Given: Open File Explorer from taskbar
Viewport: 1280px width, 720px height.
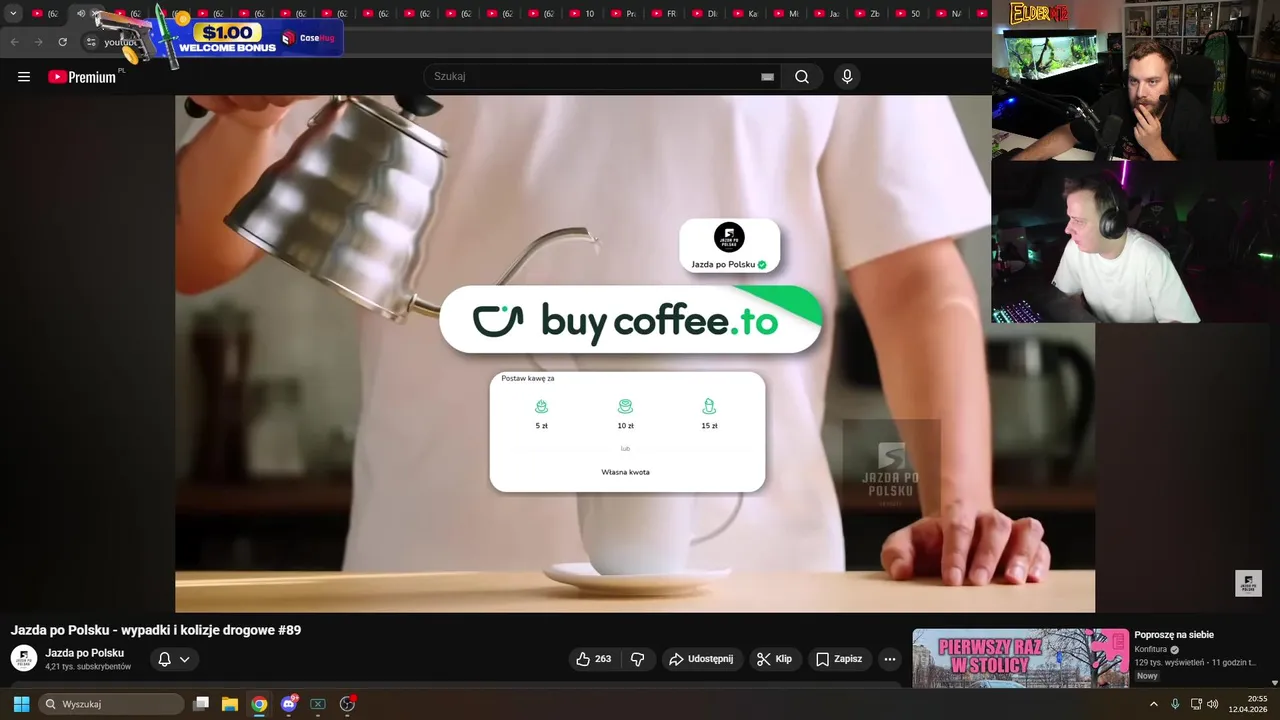Looking at the screenshot, I should [230, 704].
